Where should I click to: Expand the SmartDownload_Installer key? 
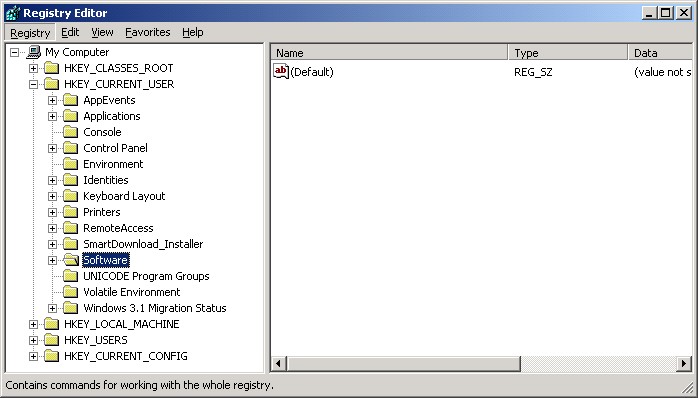coord(53,245)
